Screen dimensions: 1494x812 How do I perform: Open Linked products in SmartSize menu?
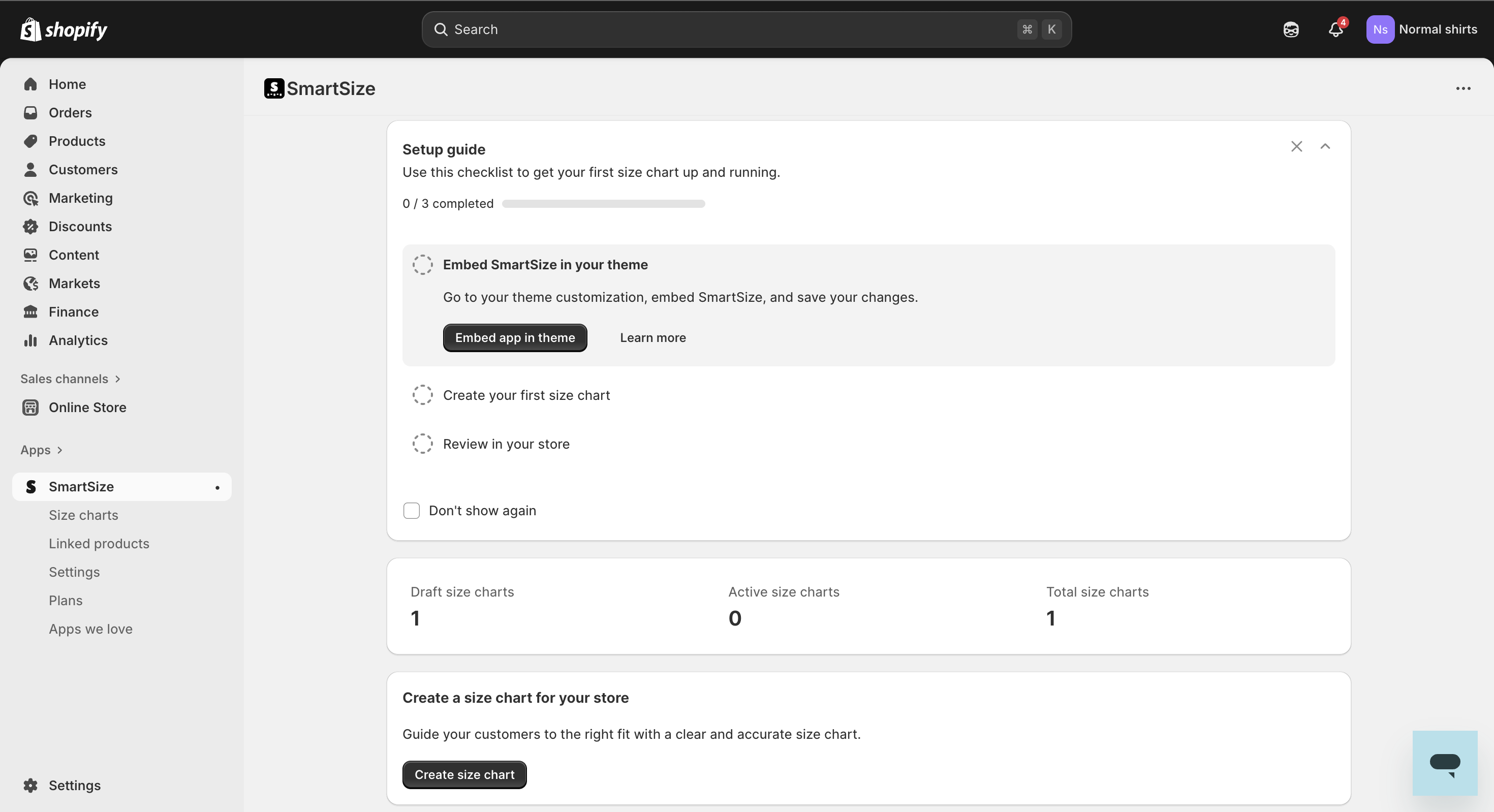click(99, 544)
